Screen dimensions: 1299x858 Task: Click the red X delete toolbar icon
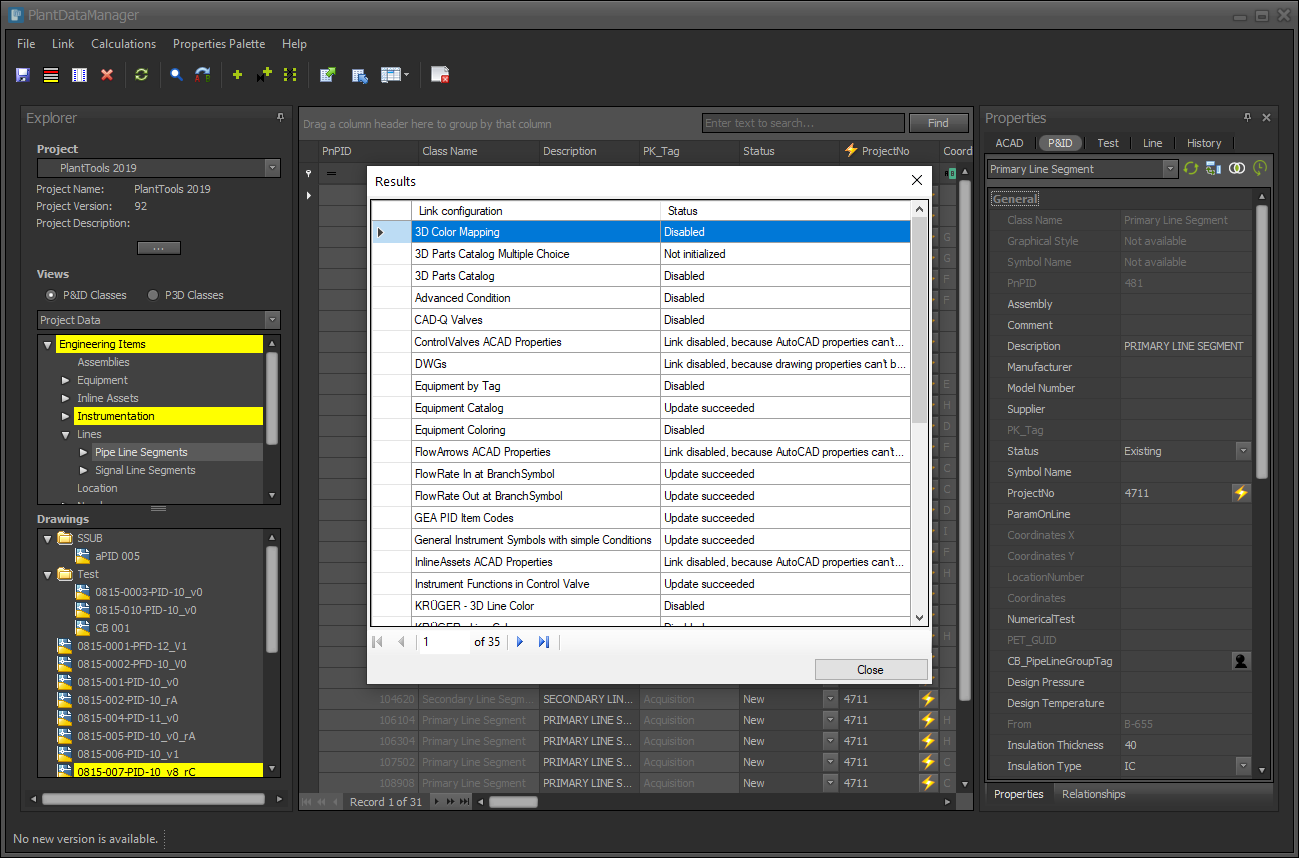(x=107, y=75)
